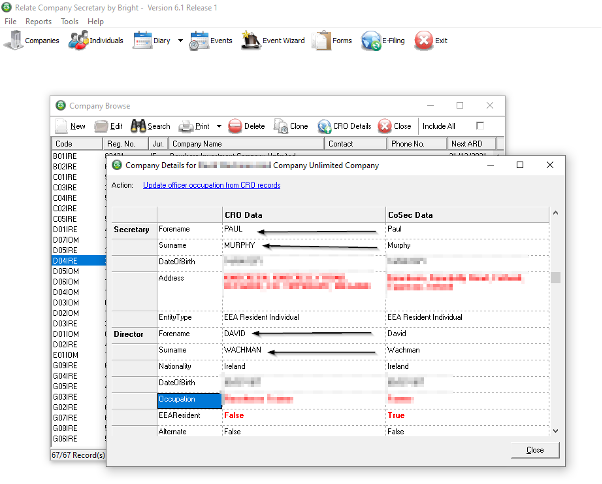Image resolution: width=602 pixels, height=484 pixels.
Task: Open the E-Filing tool
Action: [x=383, y=40]
